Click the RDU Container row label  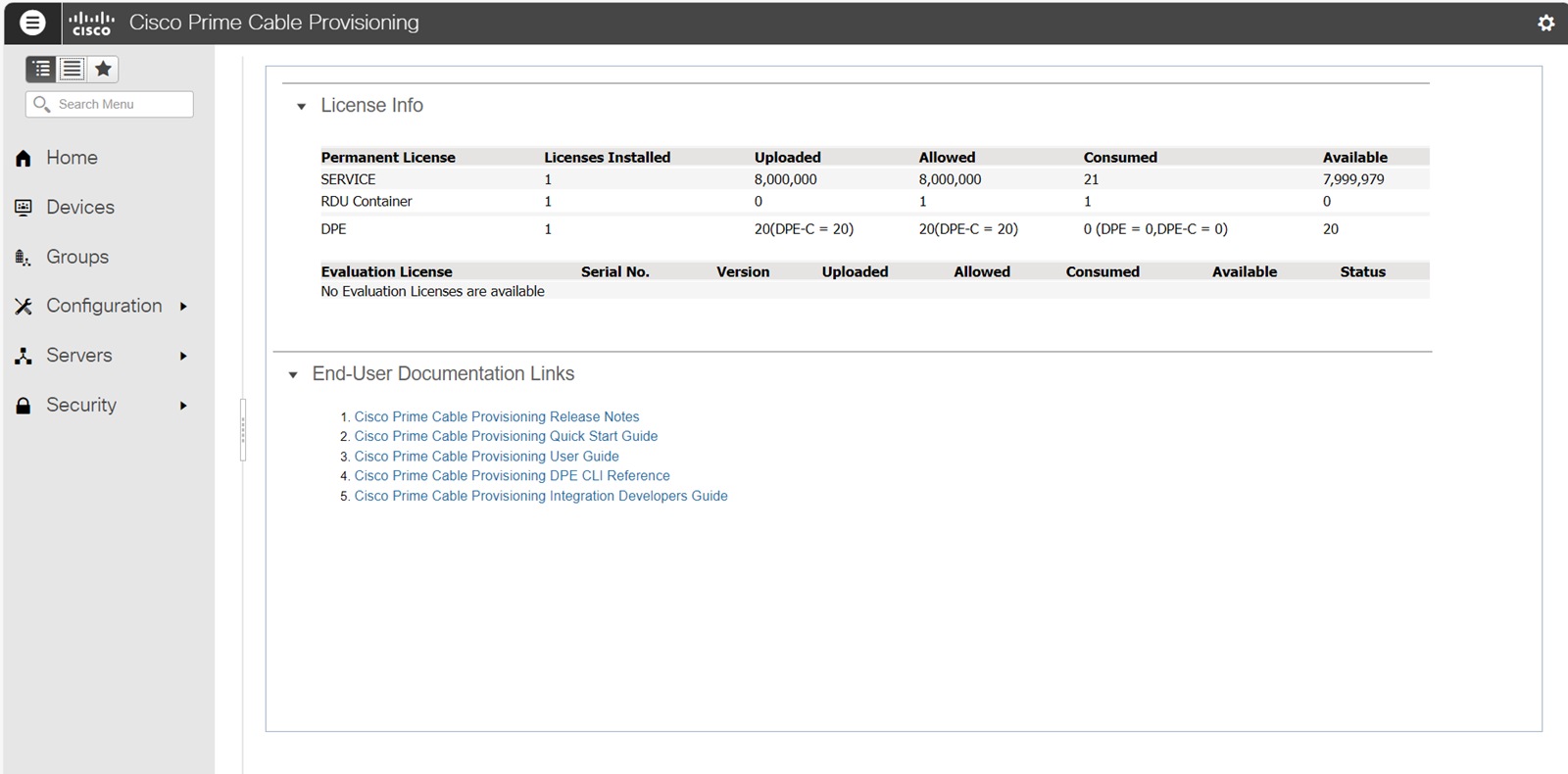click(367, 201)
